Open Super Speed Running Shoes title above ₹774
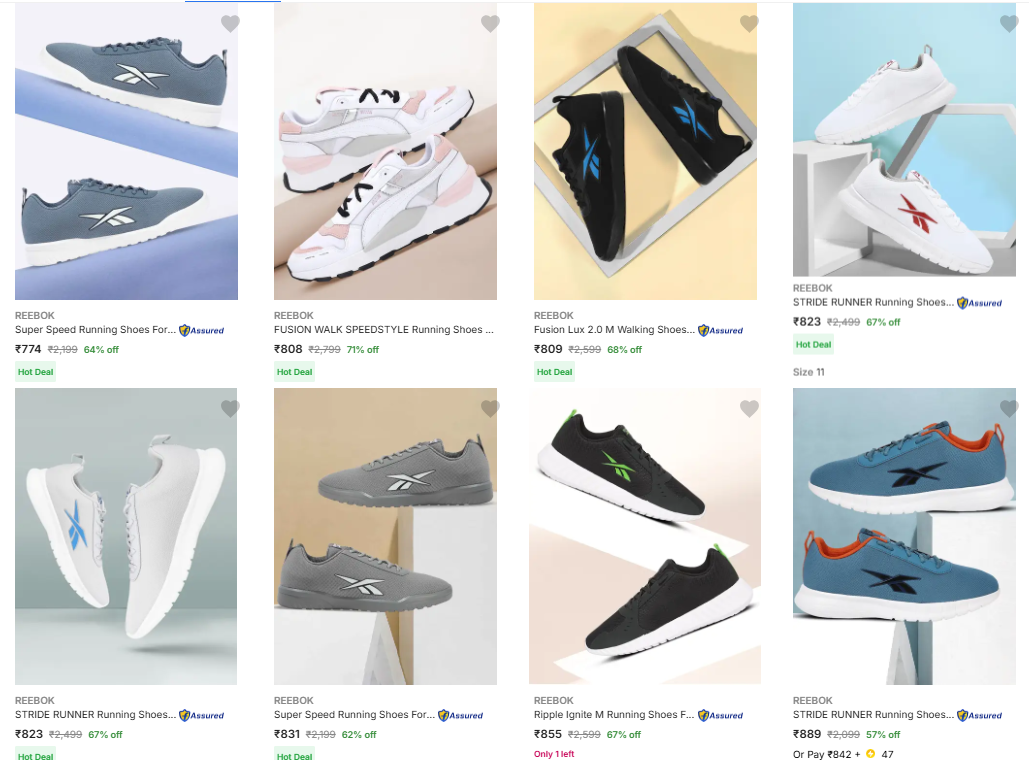This screenshot has height=760, width=1029. click(x=95, y=329)
